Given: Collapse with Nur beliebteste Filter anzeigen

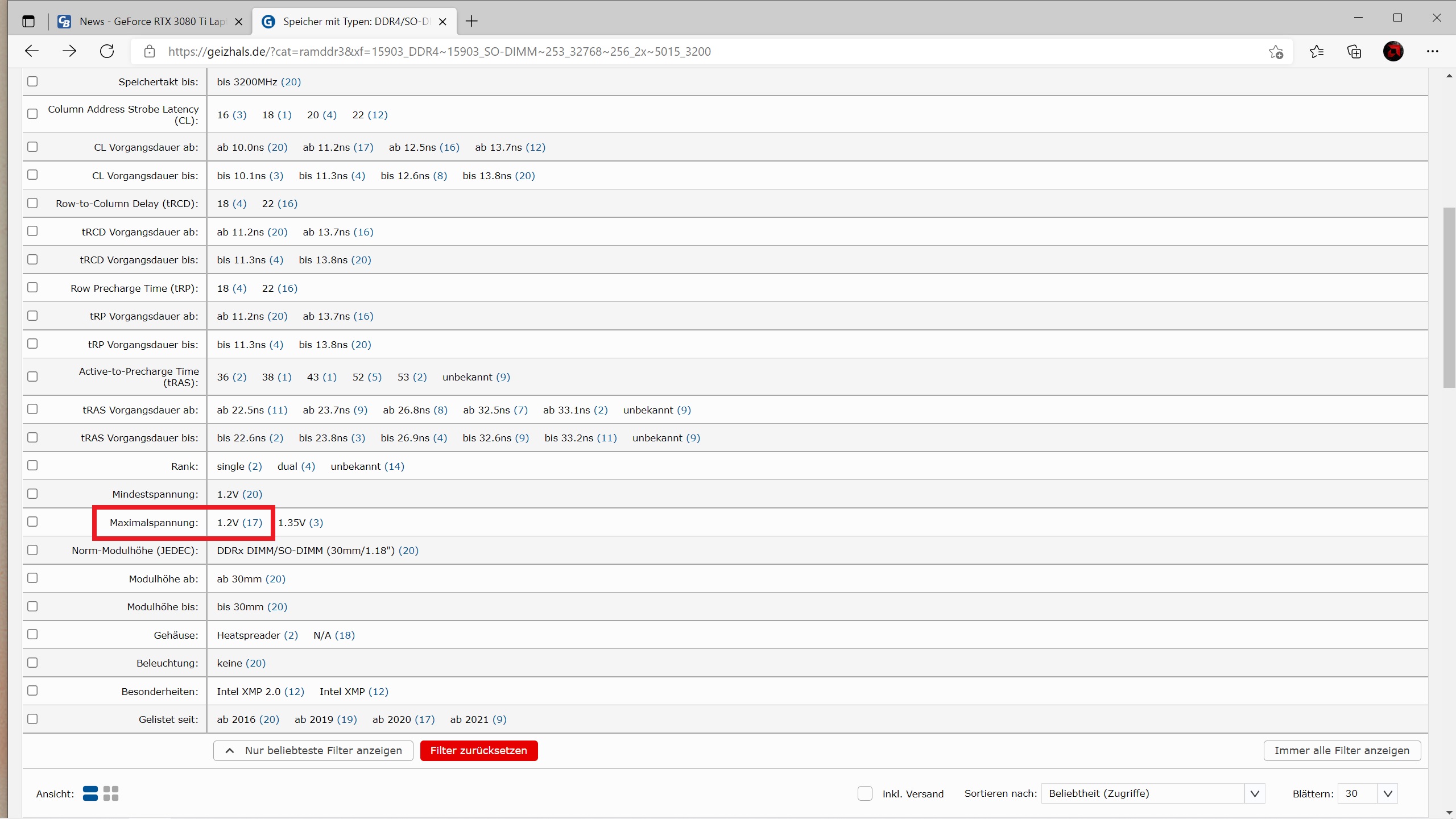Looking at the screenshot, I should click(x=313, y=751).
